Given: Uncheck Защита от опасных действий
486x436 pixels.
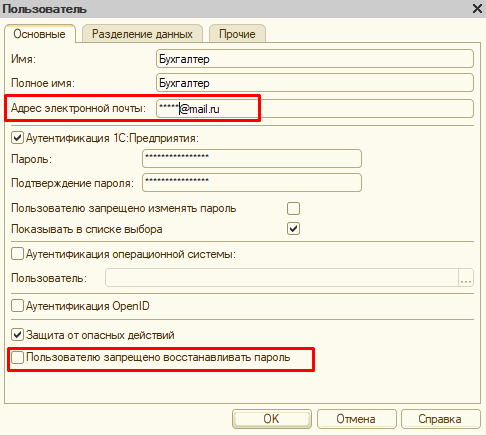Looking at the screenshot, I should tap(17, 335).
